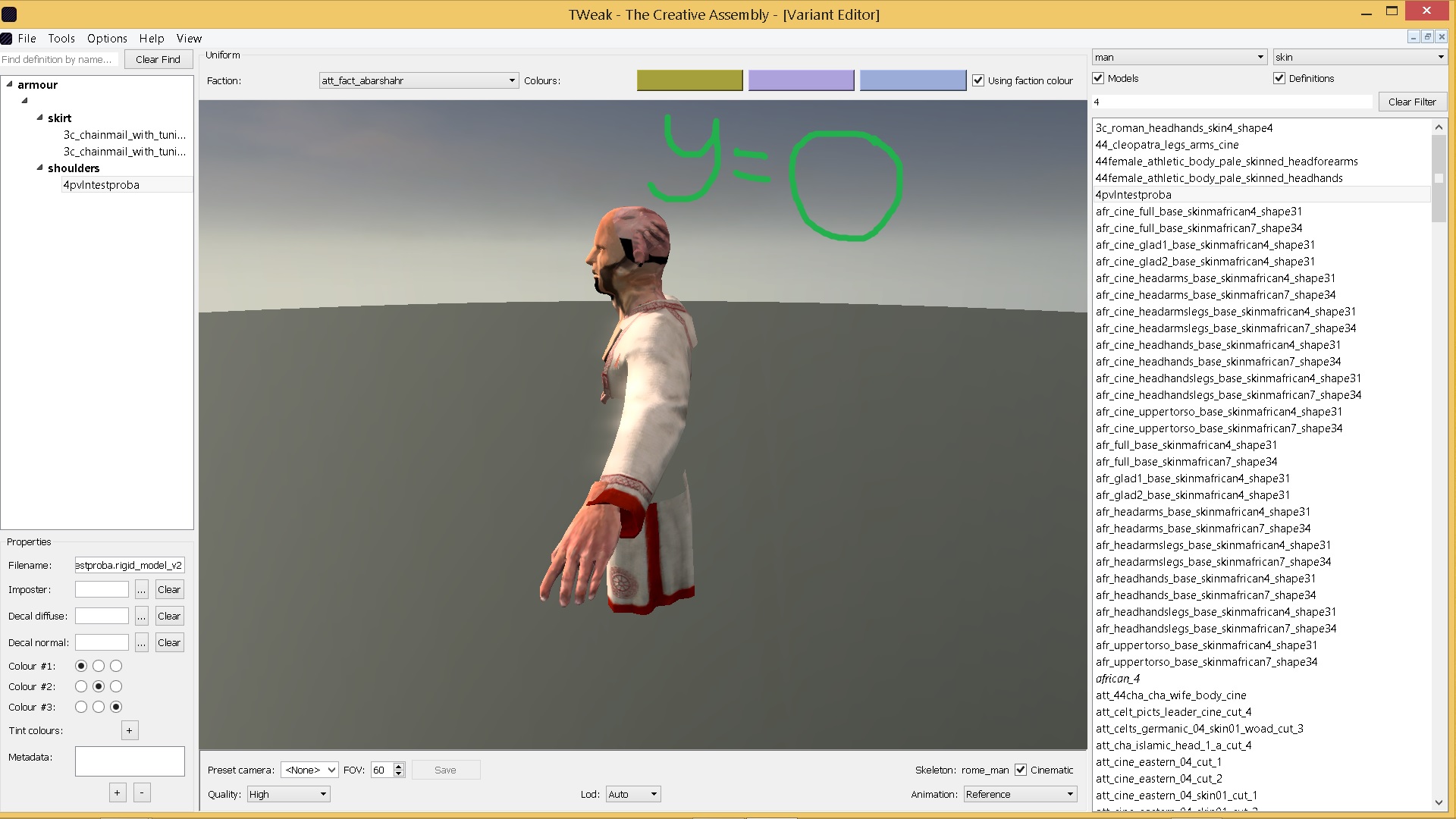Uncheck the Models checkbox
This screenshot has height=819, width=1456.
tap(1098, 78)
